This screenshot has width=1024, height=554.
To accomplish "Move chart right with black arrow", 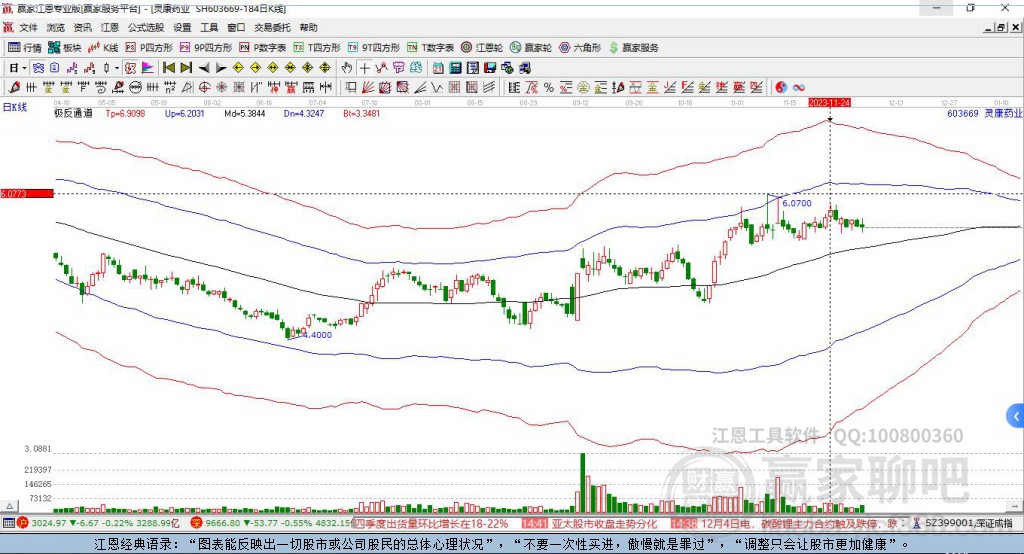I will [x=221, y=68].
